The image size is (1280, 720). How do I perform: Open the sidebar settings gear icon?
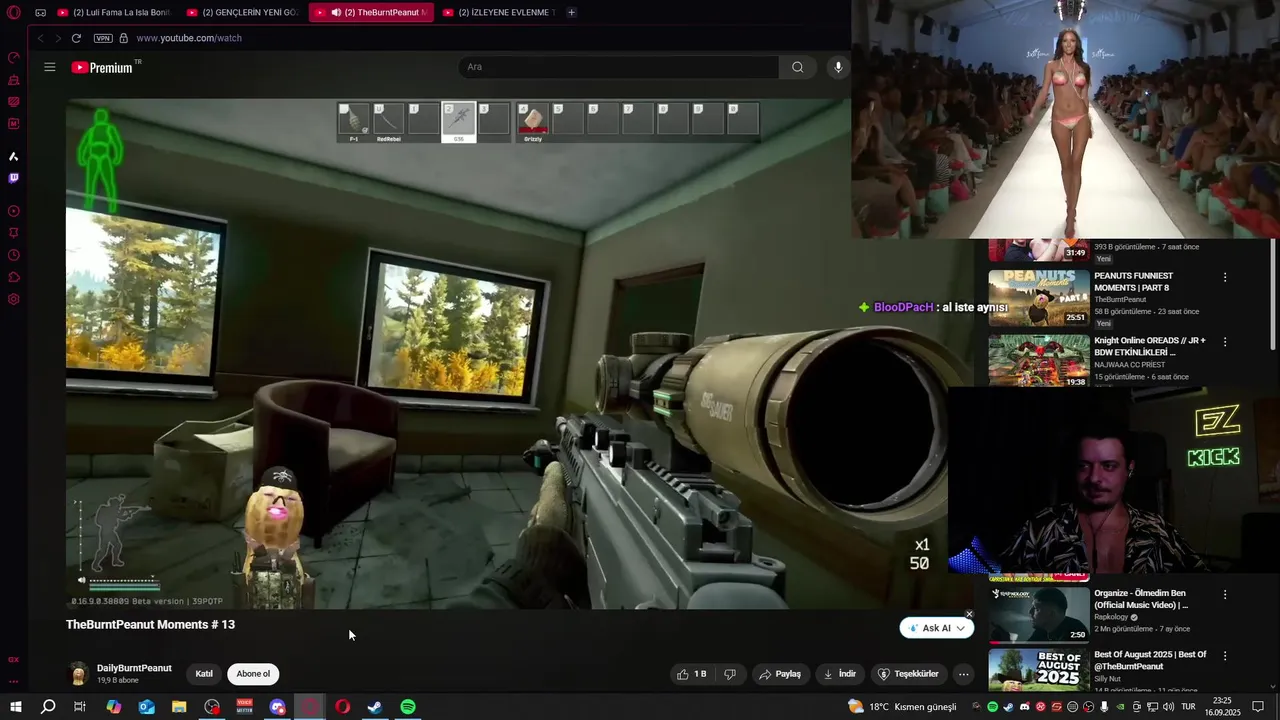pos(14,299)
